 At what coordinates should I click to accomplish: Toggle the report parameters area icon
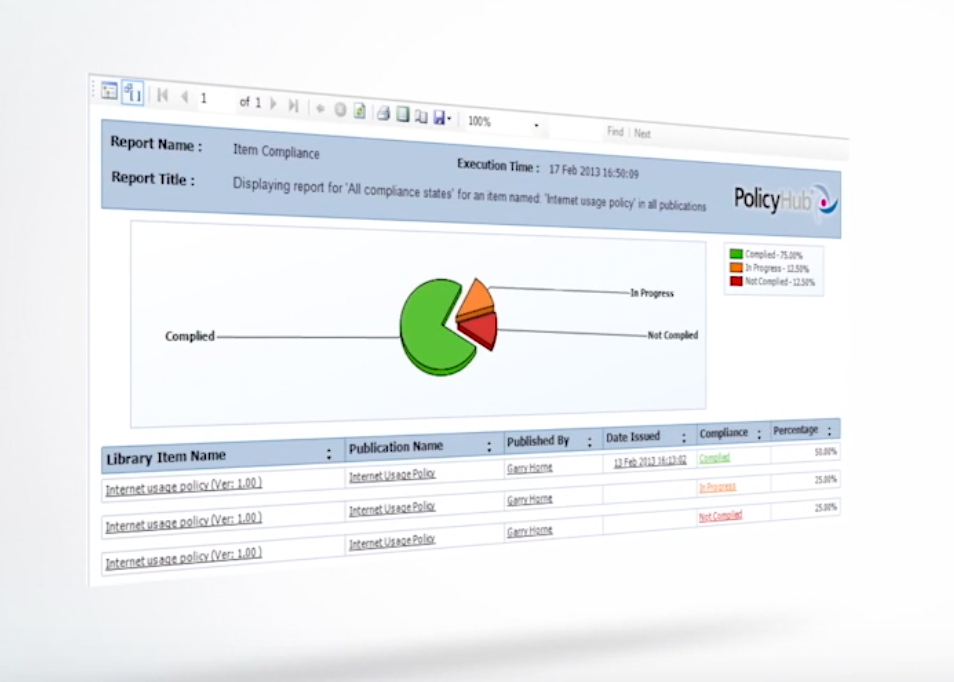[133, 92]
